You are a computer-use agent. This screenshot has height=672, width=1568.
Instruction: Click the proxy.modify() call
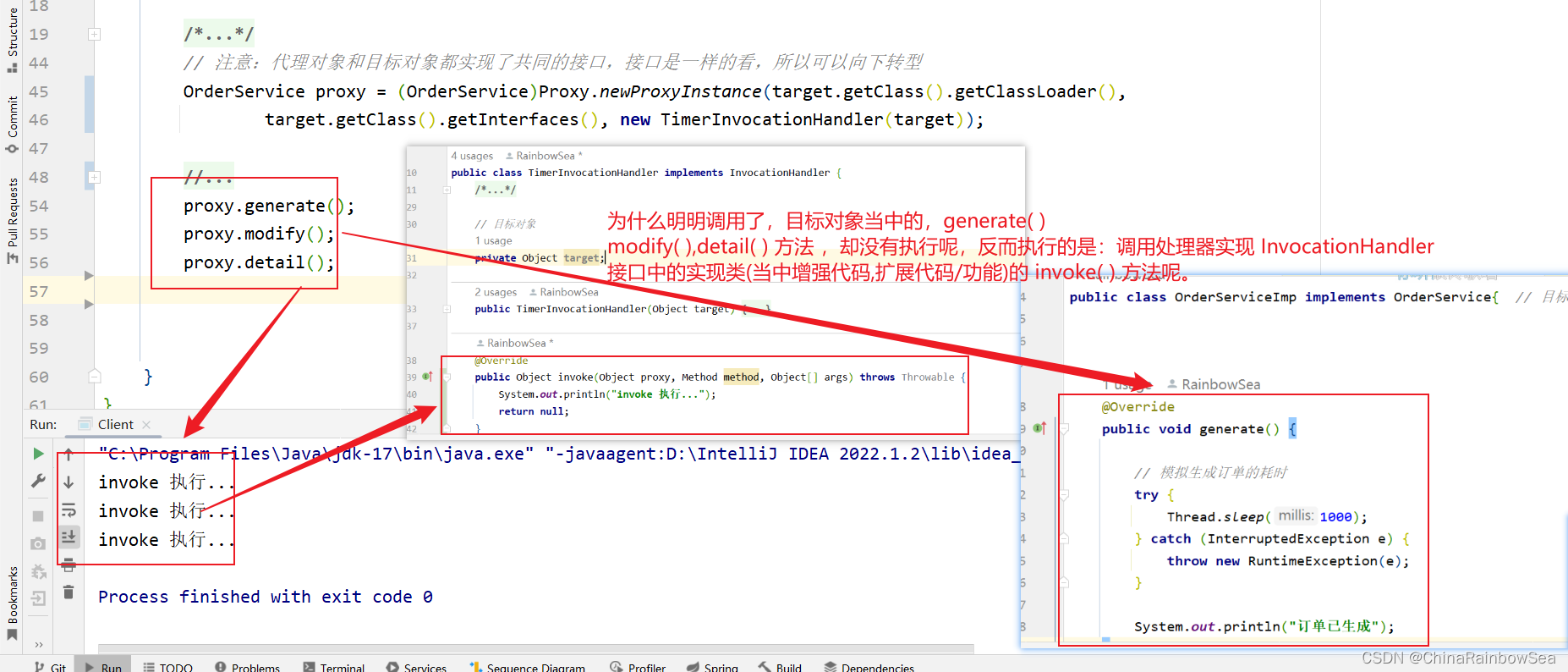point(259,234)
